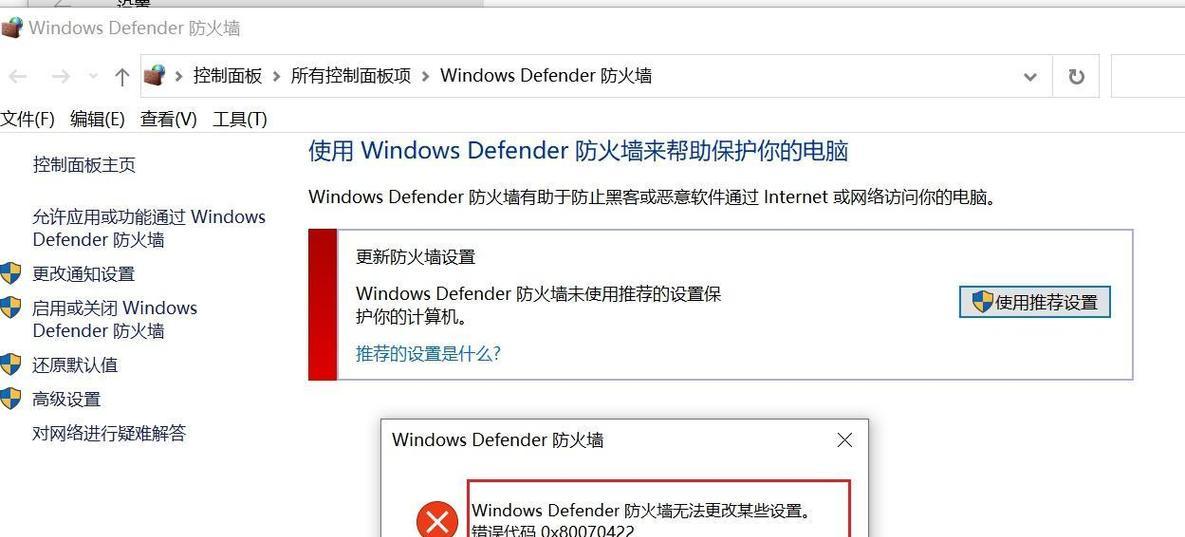This screenshot has width=1185, height=537.
Task: Click the search box at top right
Action: (x=1148, y=76)
